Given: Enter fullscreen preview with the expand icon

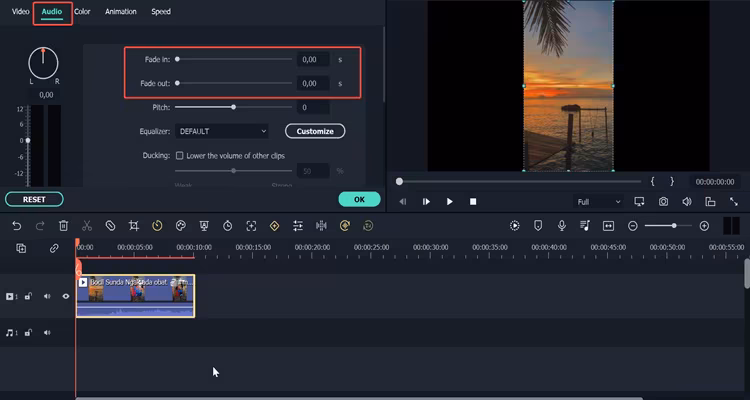Looking at the screenshot, I should [734, 202].
